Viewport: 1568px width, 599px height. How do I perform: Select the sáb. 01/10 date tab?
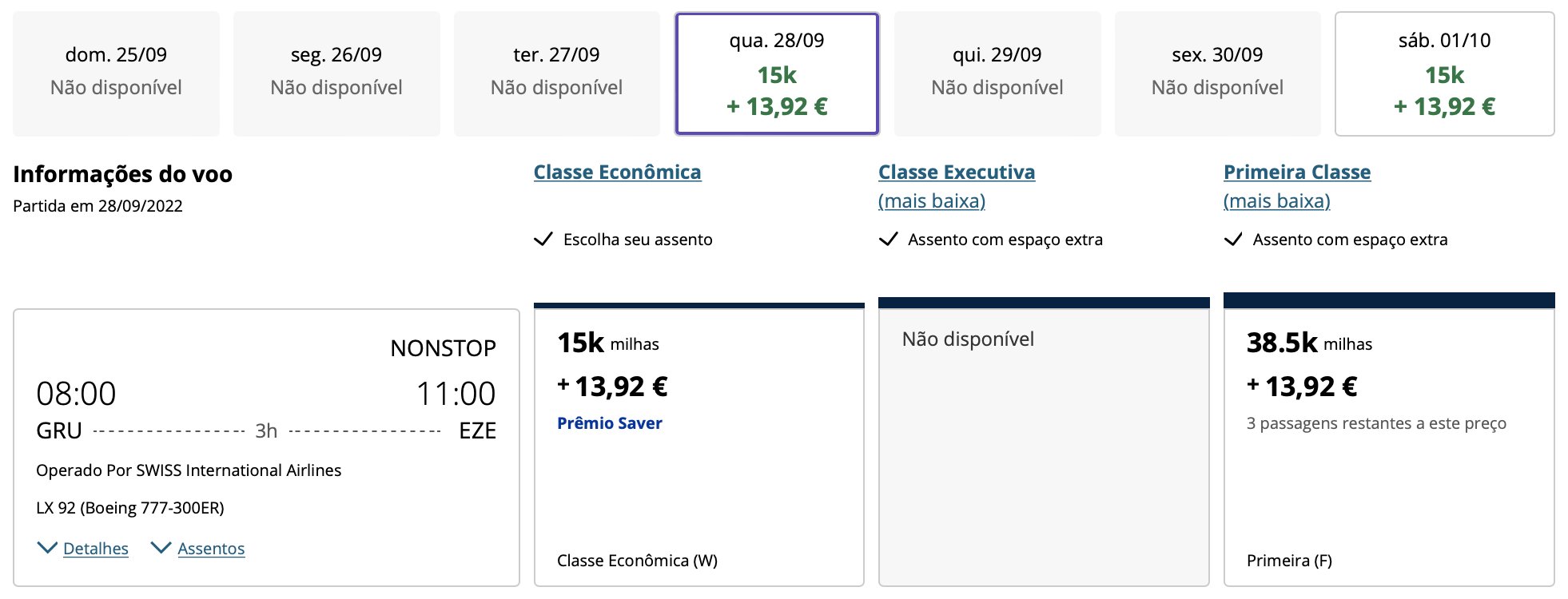coord(1444,73)
